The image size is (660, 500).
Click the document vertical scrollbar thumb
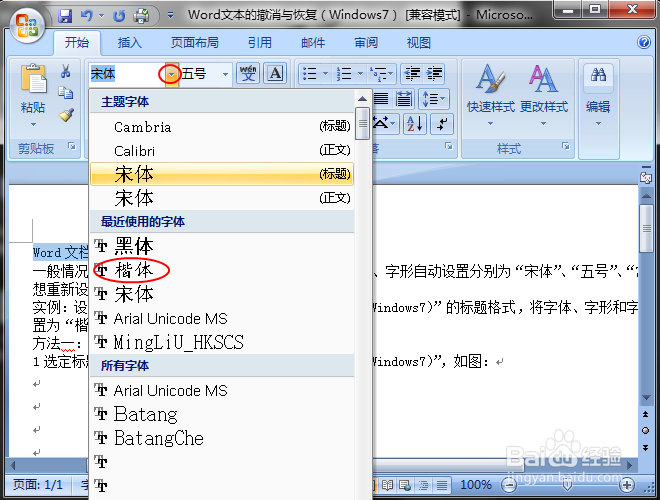click(x=646, y=229)
